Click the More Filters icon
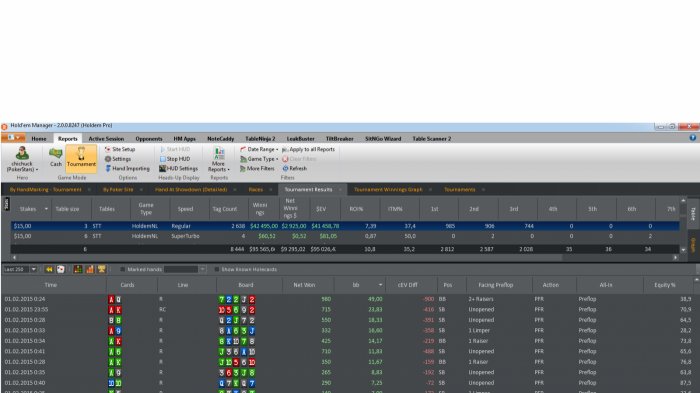Viewport: 700px width, 393px height. [242, 168]
